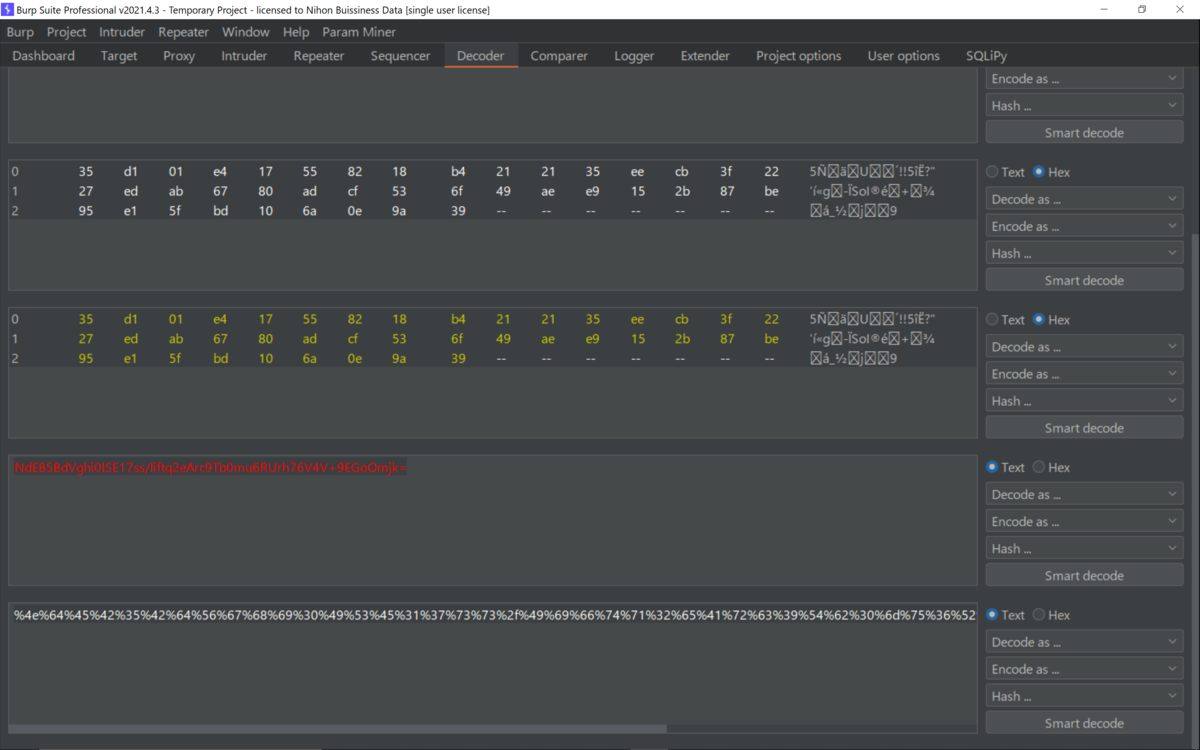
Task: Expand 'Encode as' dropdown for yellow hex panel
Action: coord(1084,374)
